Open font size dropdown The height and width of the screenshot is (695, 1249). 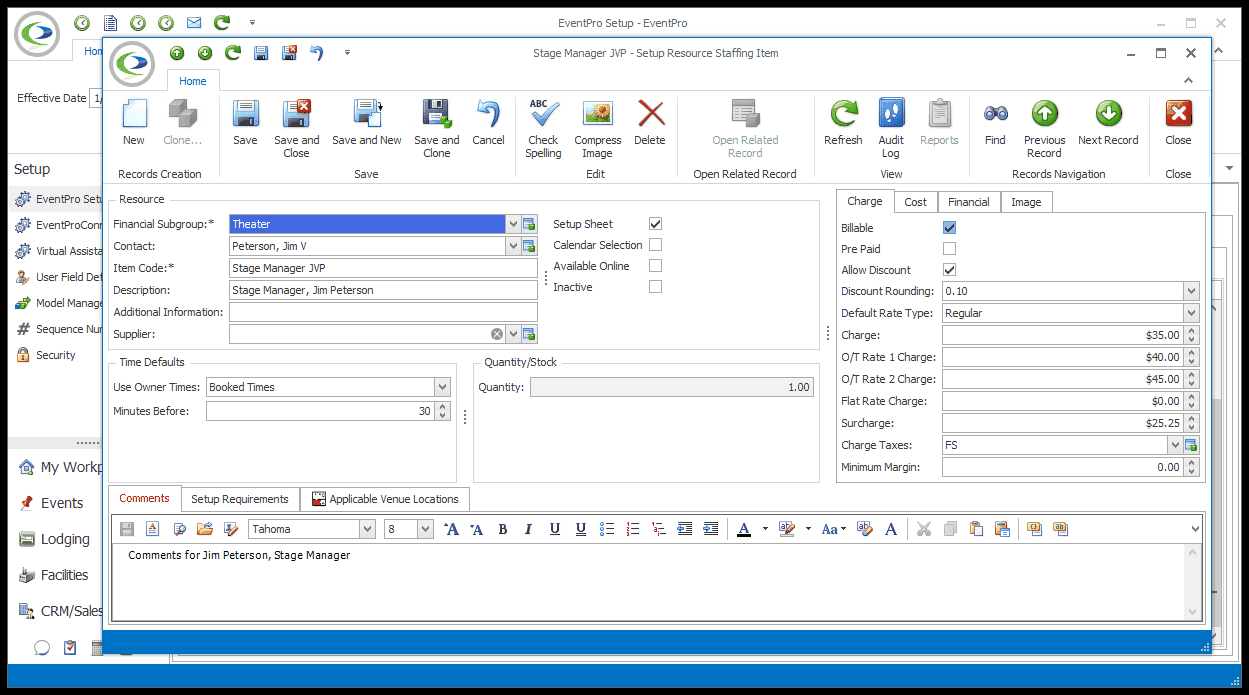click(x=425, y=529)
